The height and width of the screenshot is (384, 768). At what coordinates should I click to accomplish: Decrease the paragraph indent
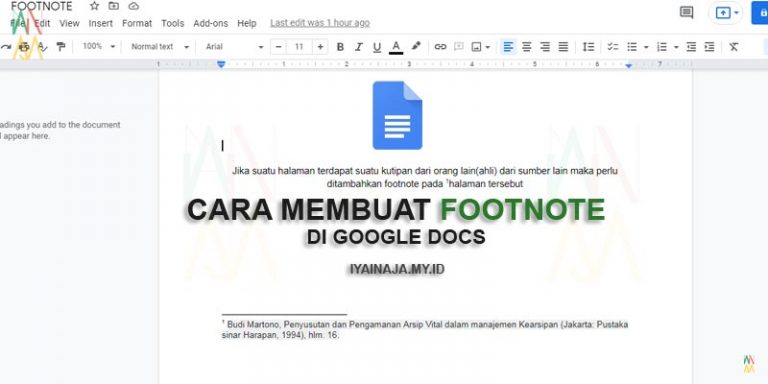point(691,47)
